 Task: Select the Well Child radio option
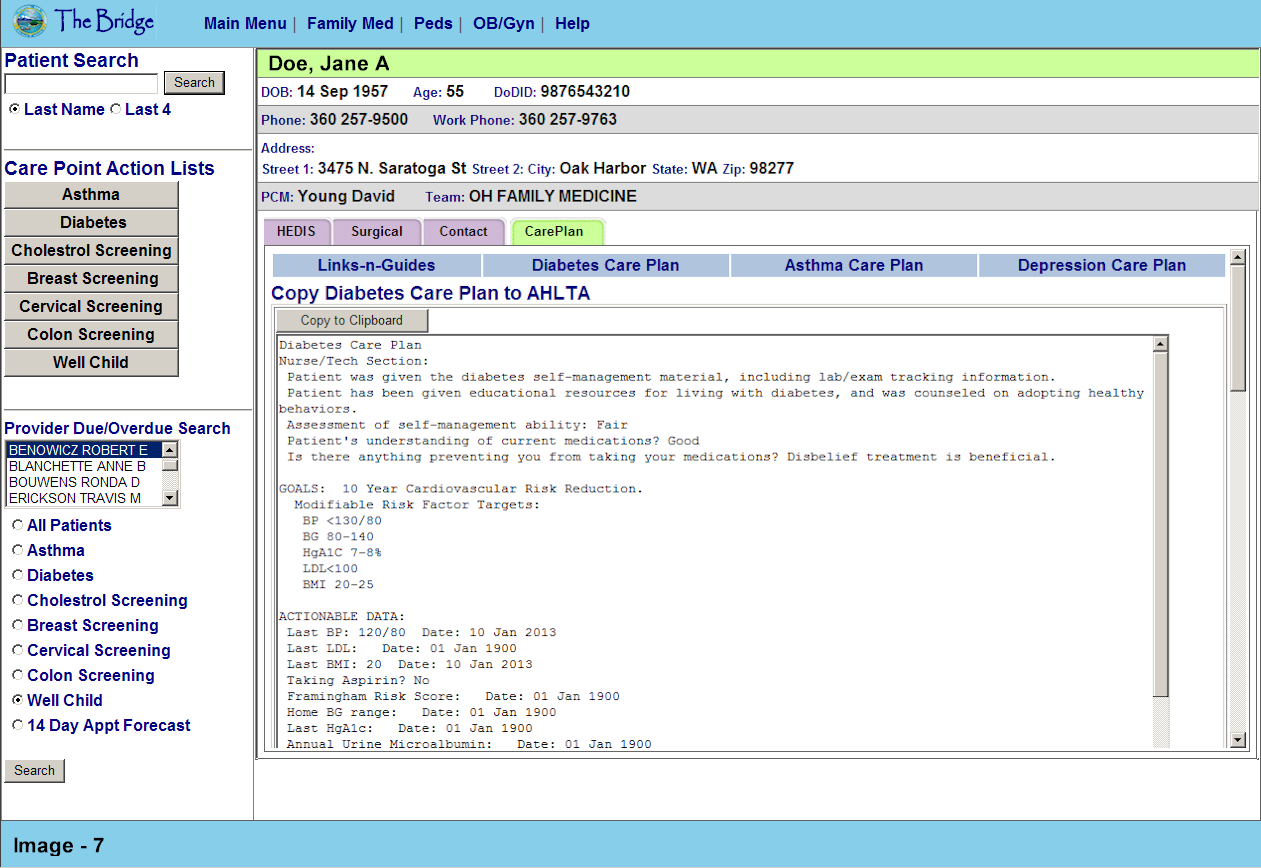point(17,700)
